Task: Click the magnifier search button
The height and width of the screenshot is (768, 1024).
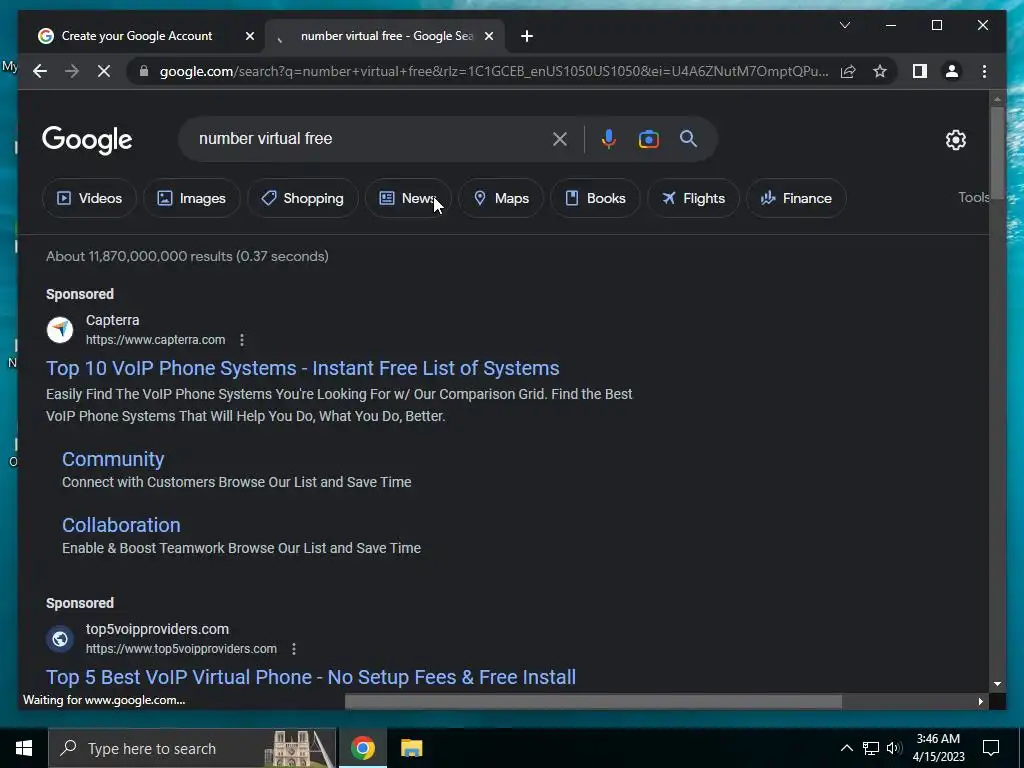Action: [x=688, y=138]
